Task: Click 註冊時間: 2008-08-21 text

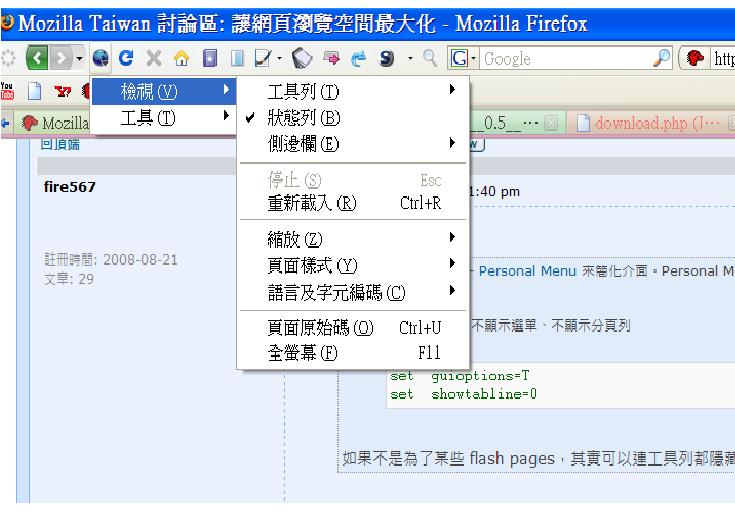Action: click(111, 259)
